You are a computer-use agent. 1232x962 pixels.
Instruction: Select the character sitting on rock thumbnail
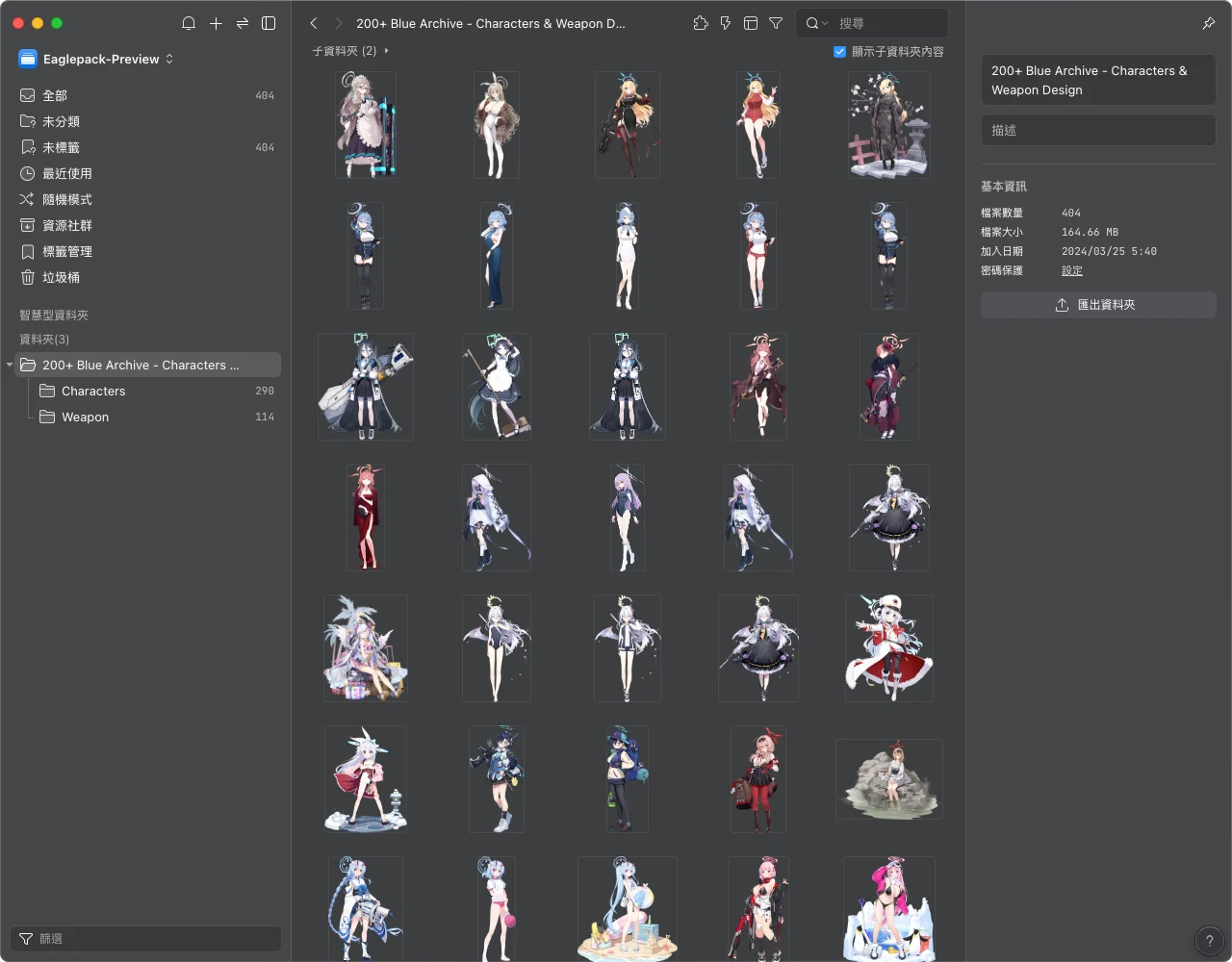(889, 779)
